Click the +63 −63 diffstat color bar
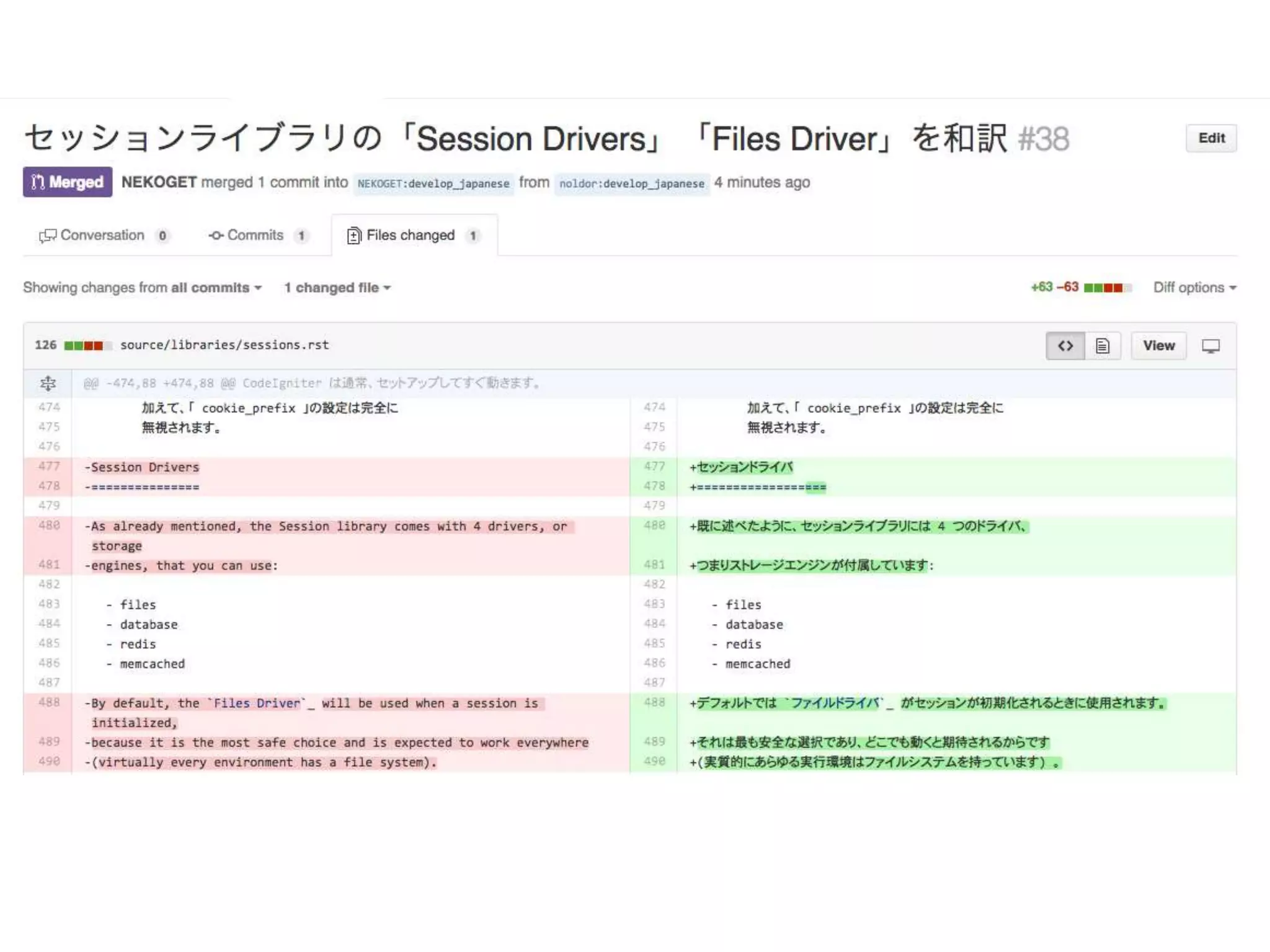The width and height of the screenshot is (1270, 952). [x=1107, y=288]
